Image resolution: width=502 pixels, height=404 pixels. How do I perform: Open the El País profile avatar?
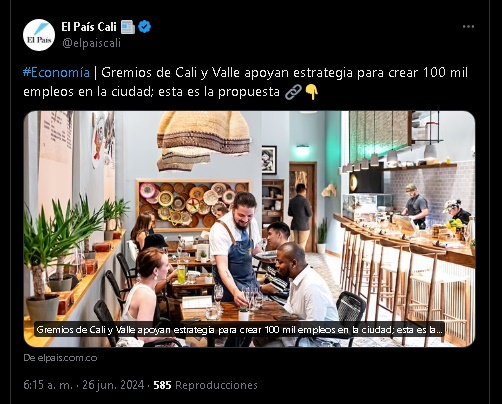39,35
